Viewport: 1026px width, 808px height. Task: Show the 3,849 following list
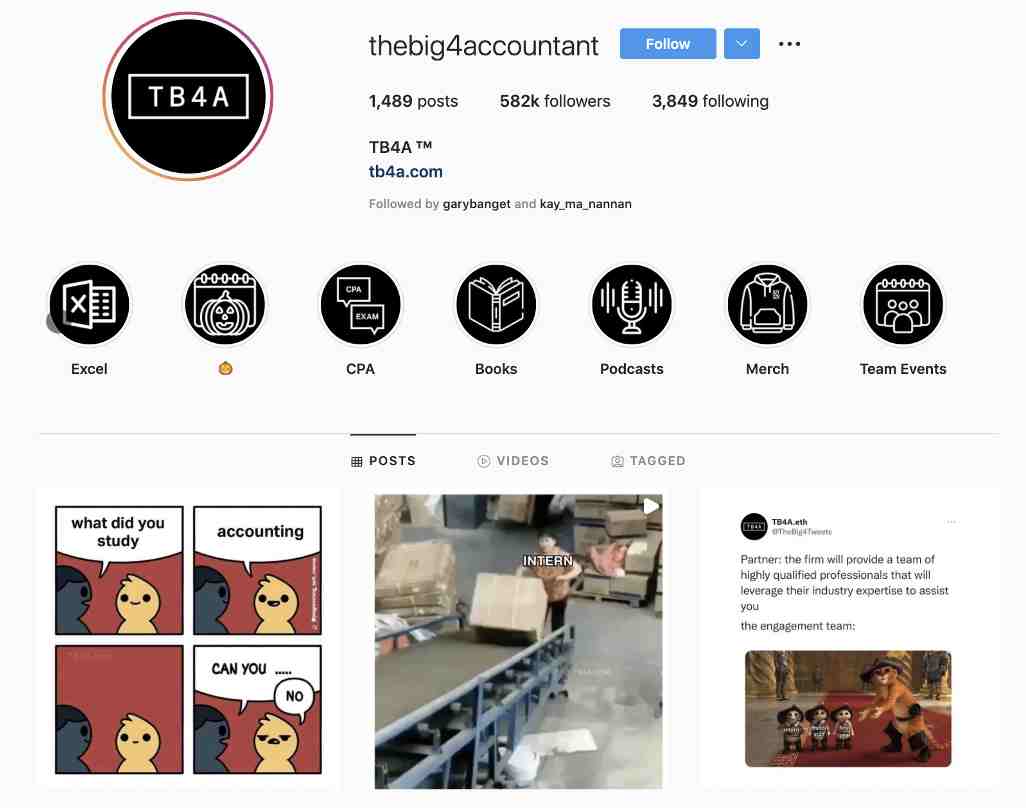[x=710, y=101]
